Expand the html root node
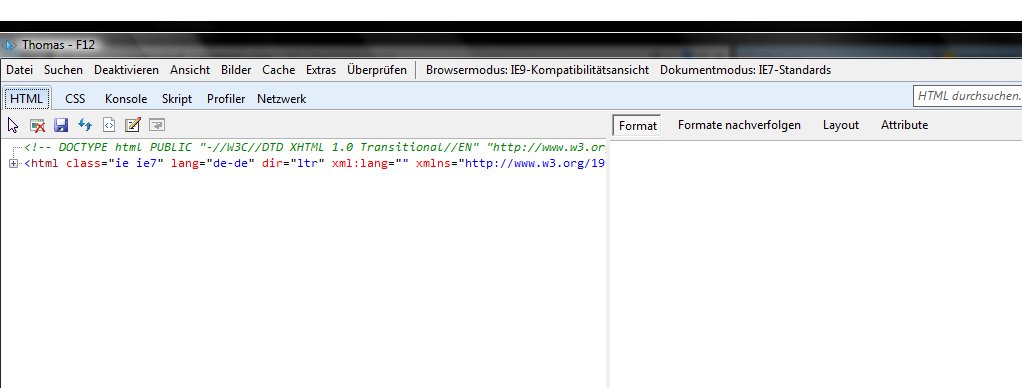 coord(13,163)
